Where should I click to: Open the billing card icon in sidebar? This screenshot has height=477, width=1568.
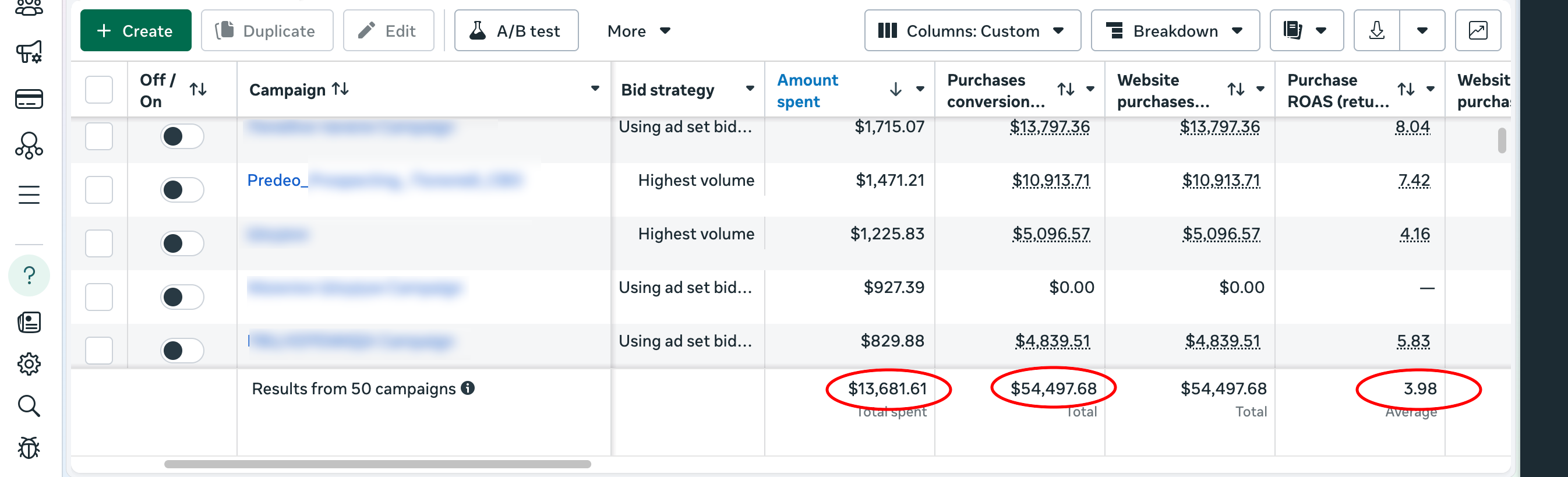pyautogui.click(x=29, y=98)
